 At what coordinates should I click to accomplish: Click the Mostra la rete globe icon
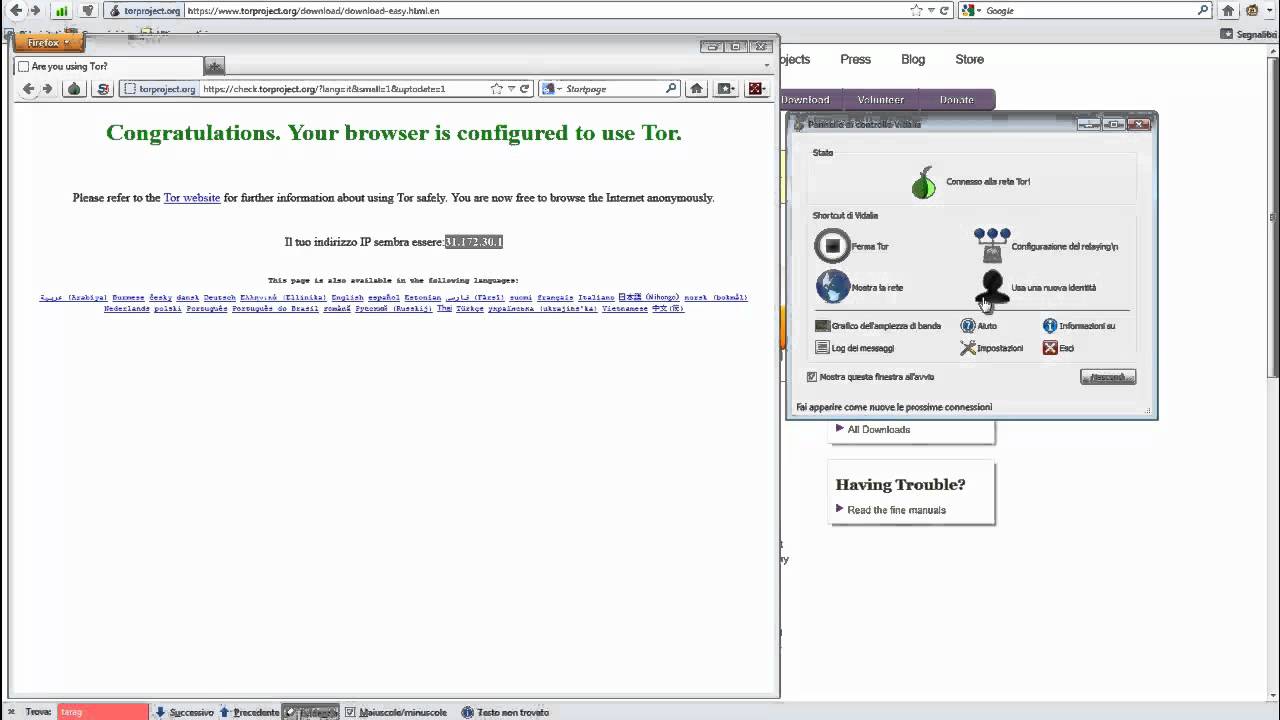click(832, 287)
